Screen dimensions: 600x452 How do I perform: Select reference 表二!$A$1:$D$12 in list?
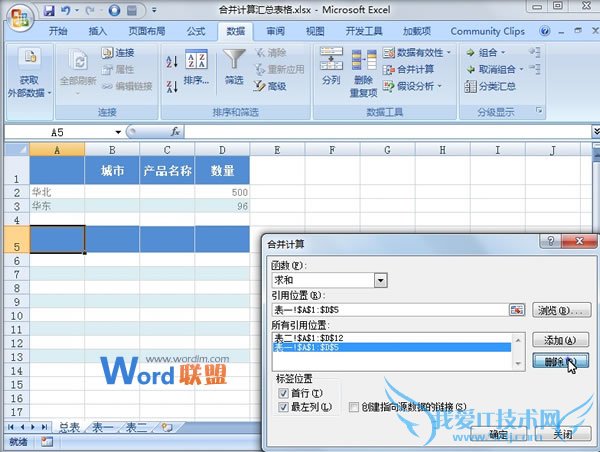[391, 338]
